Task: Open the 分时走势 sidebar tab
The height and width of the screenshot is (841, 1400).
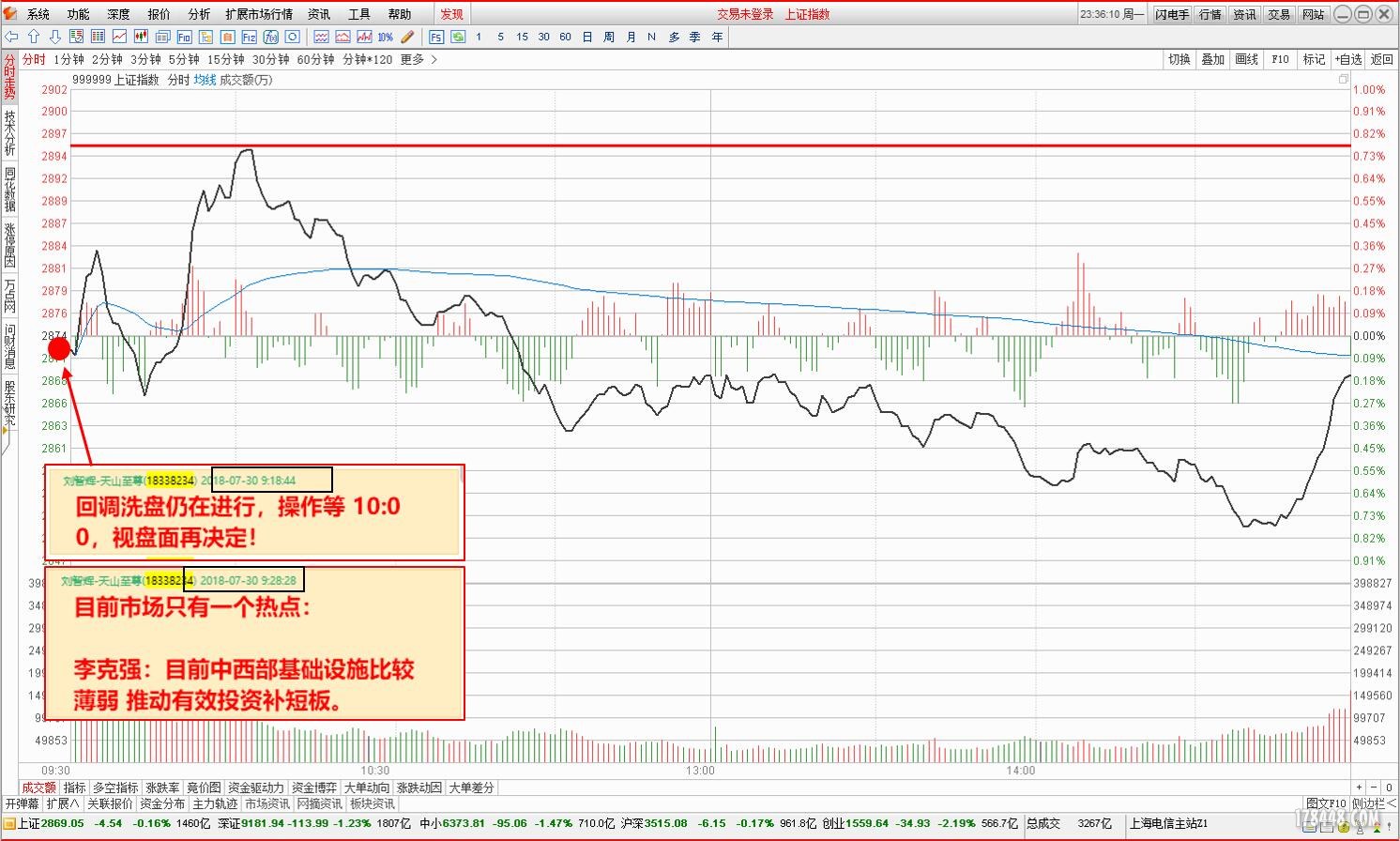Action: 9,78
